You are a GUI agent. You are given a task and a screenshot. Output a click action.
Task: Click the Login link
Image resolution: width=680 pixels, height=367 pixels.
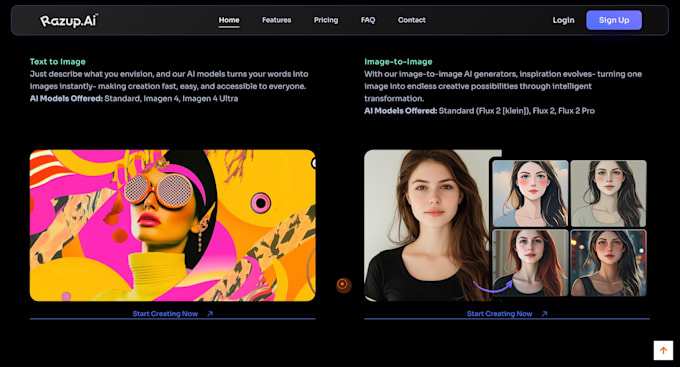click(563, 20)
